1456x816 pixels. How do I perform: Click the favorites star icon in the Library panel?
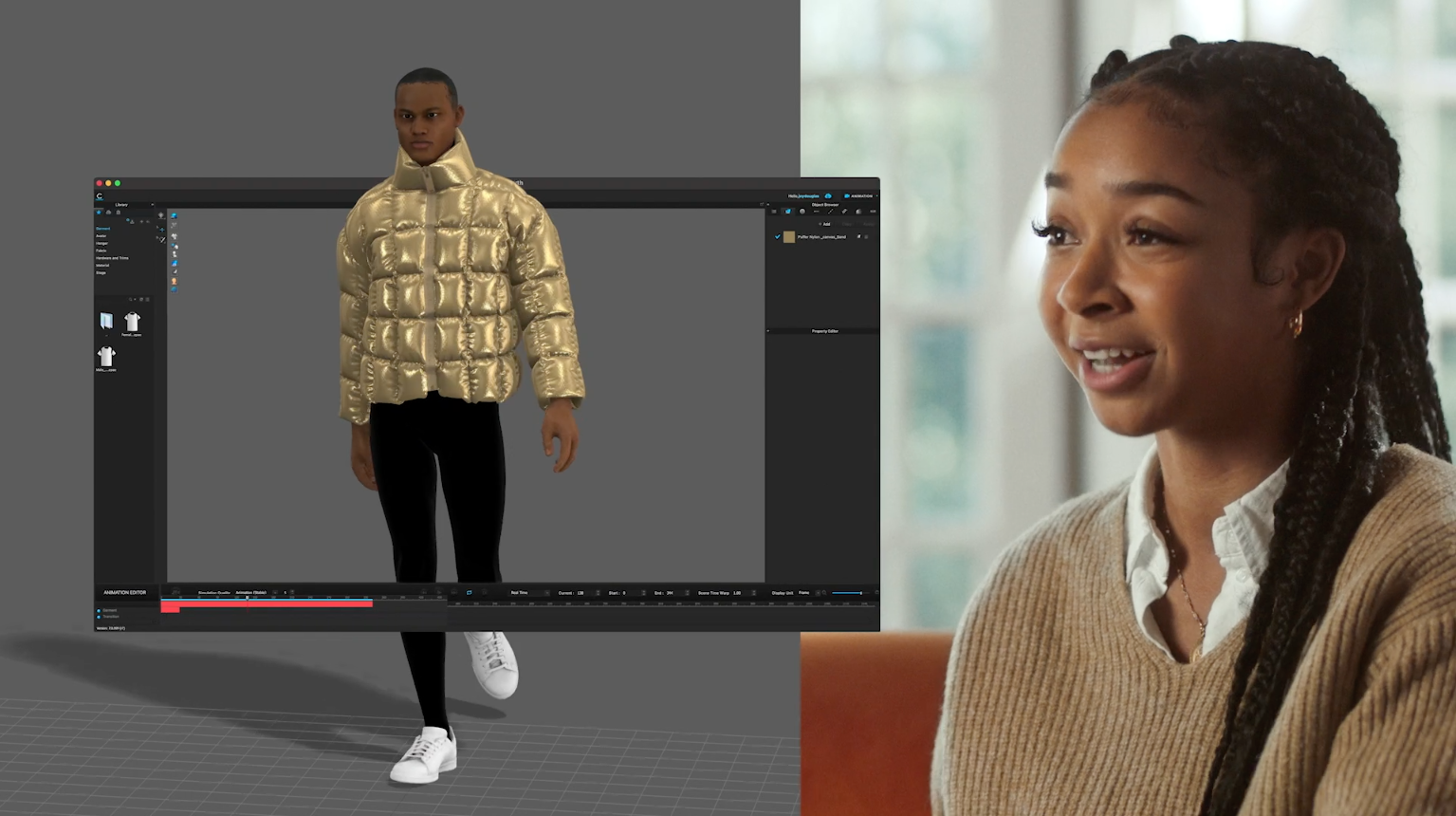click(x=99, y=213)
